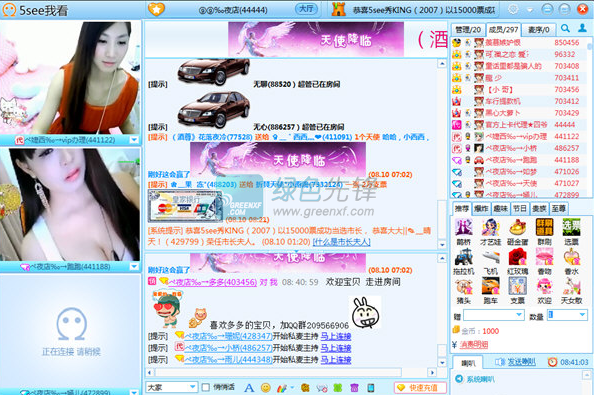Image resolution: width=594 pixels, height=395 pixels.
Task: Switch to the 管理/20 tab
Action: tap(467, 30)
